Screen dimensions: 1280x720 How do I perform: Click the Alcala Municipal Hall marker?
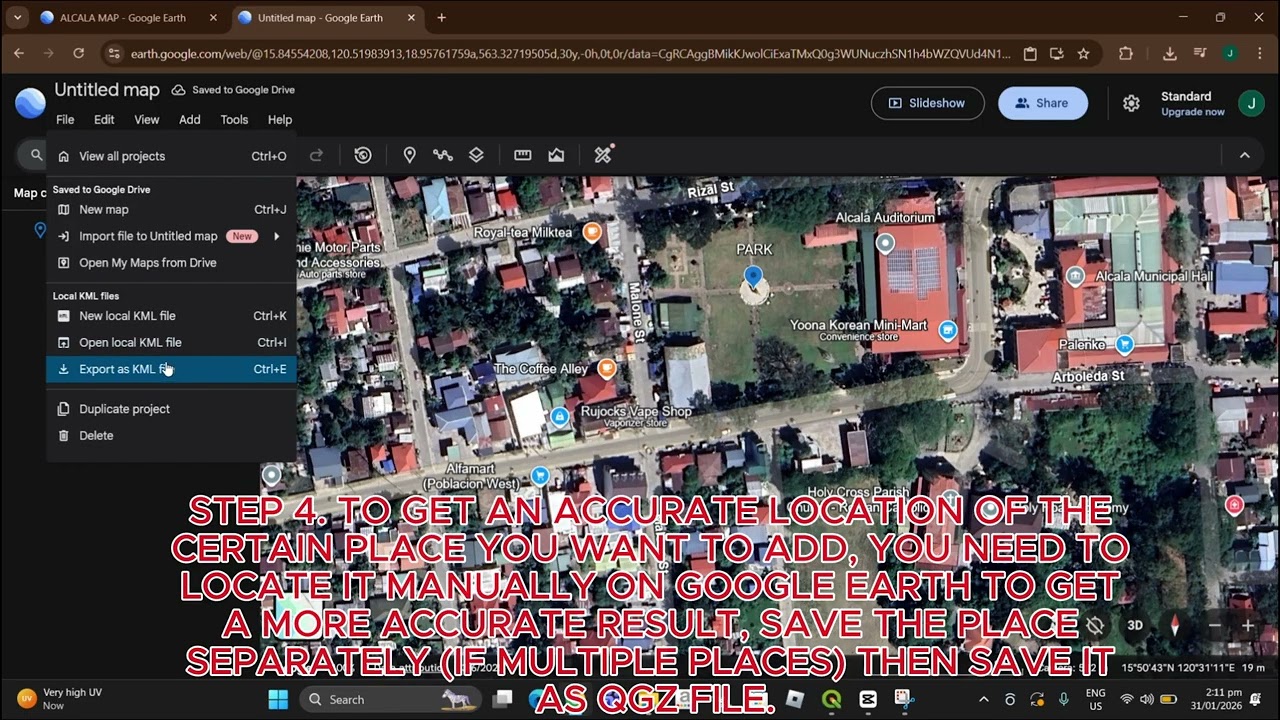1076,277
